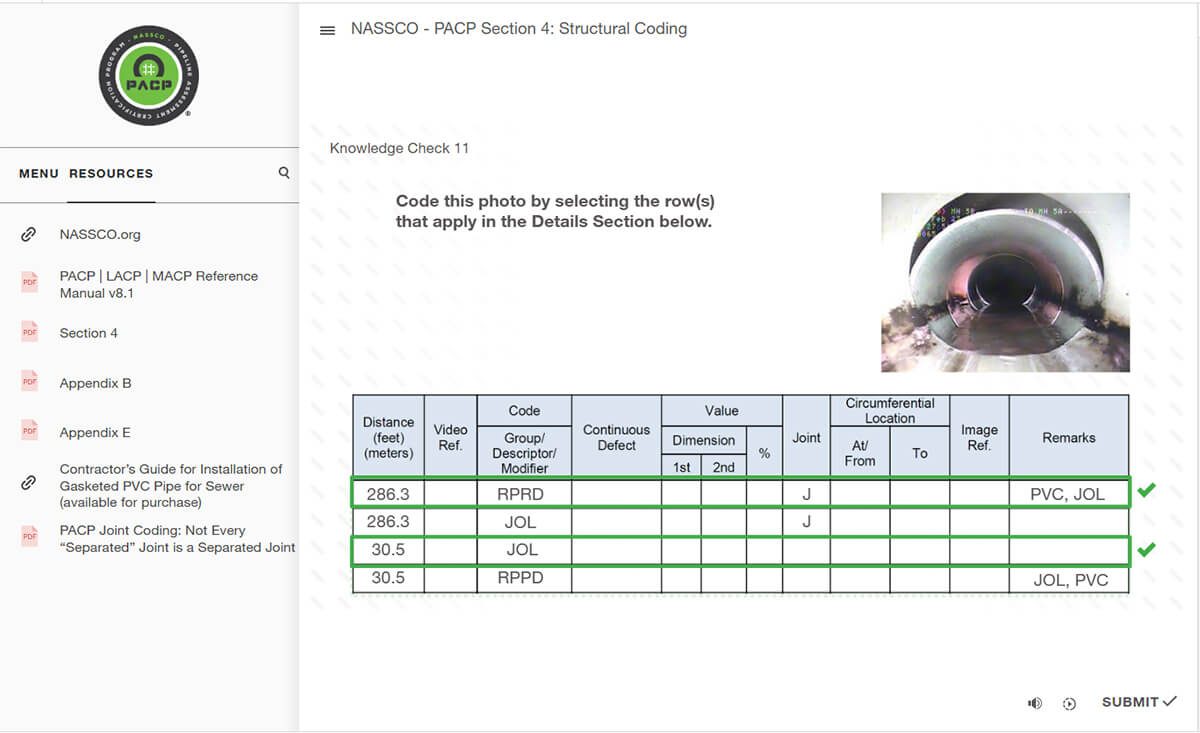Click the 'Image Ref.' column header
1200x733 pixels.
[x=979, y=437]
